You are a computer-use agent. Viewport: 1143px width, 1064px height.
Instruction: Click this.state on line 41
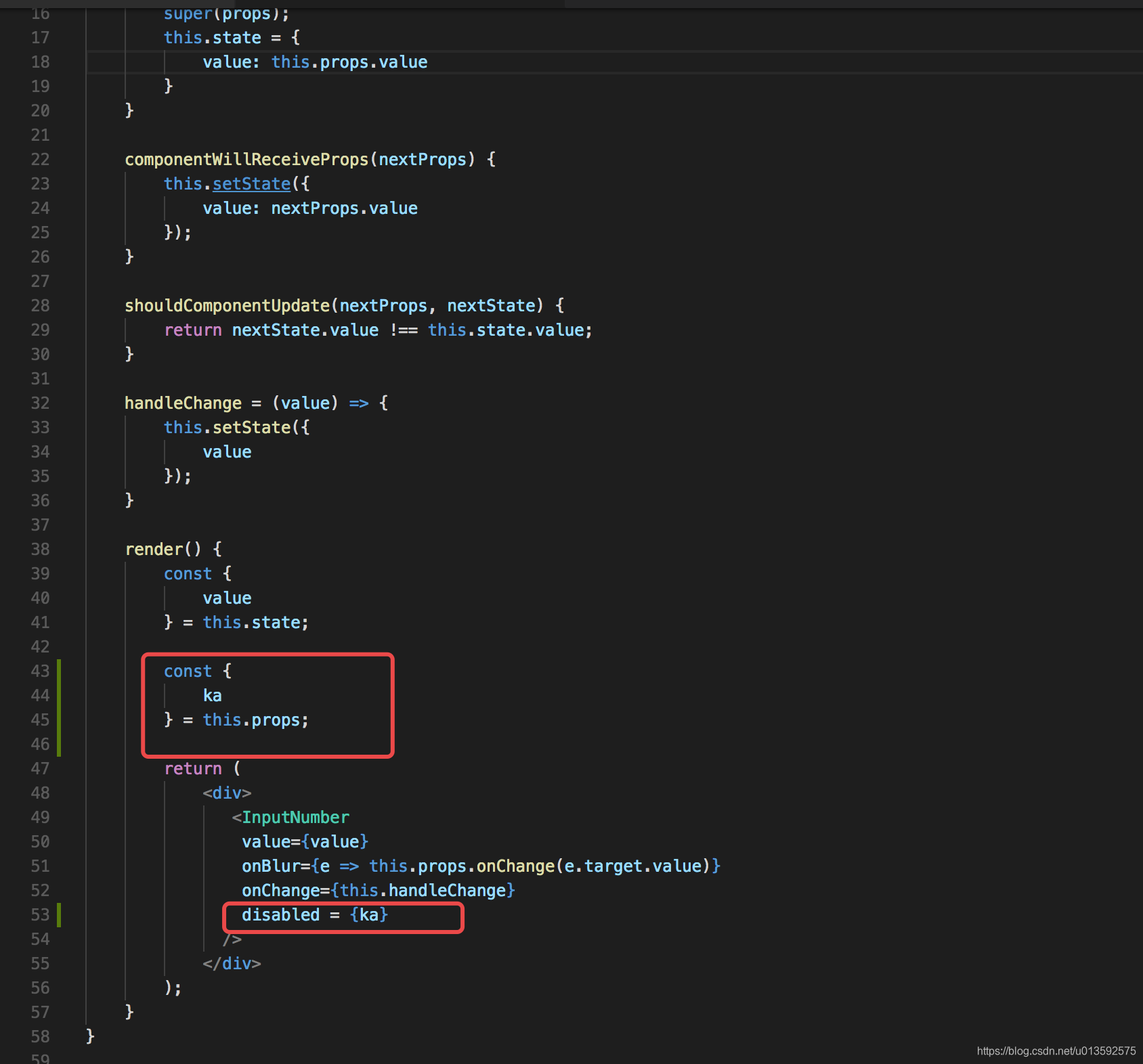[x=251, y=623]
